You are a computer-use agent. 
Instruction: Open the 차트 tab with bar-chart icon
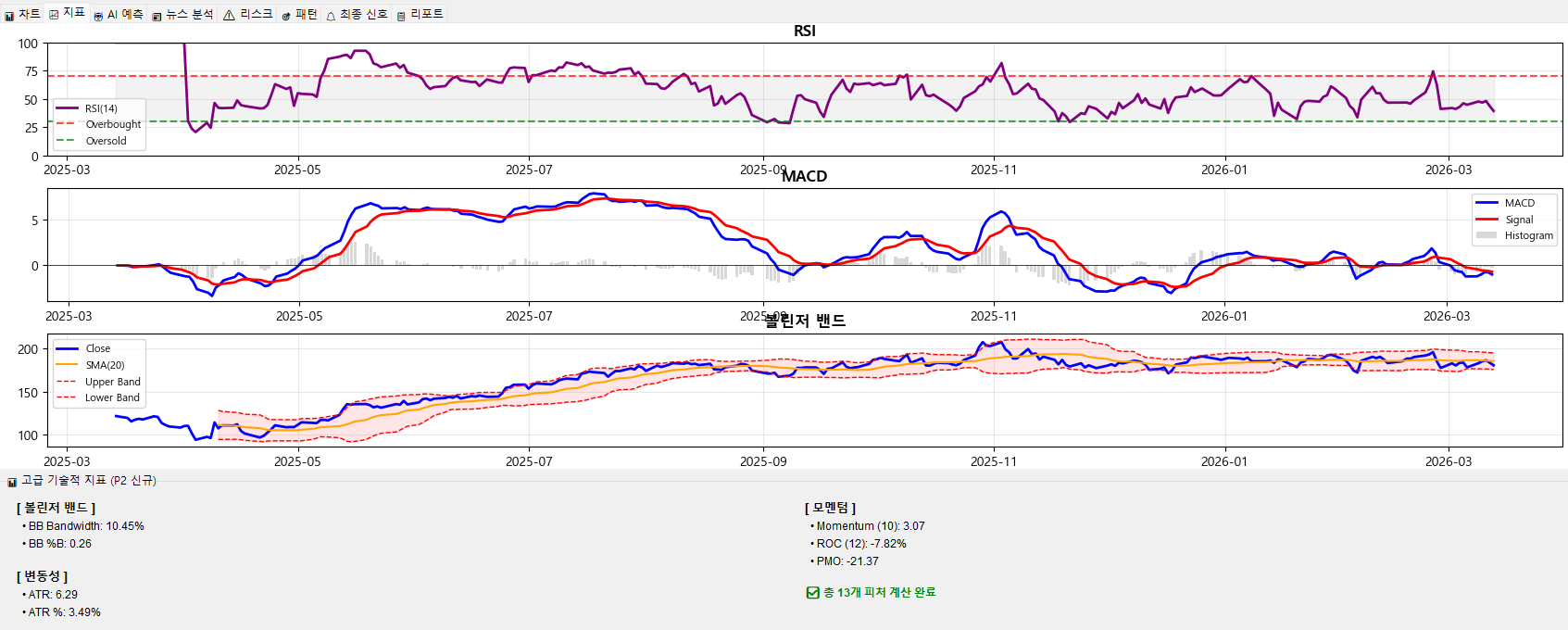(x=10, y=16)
